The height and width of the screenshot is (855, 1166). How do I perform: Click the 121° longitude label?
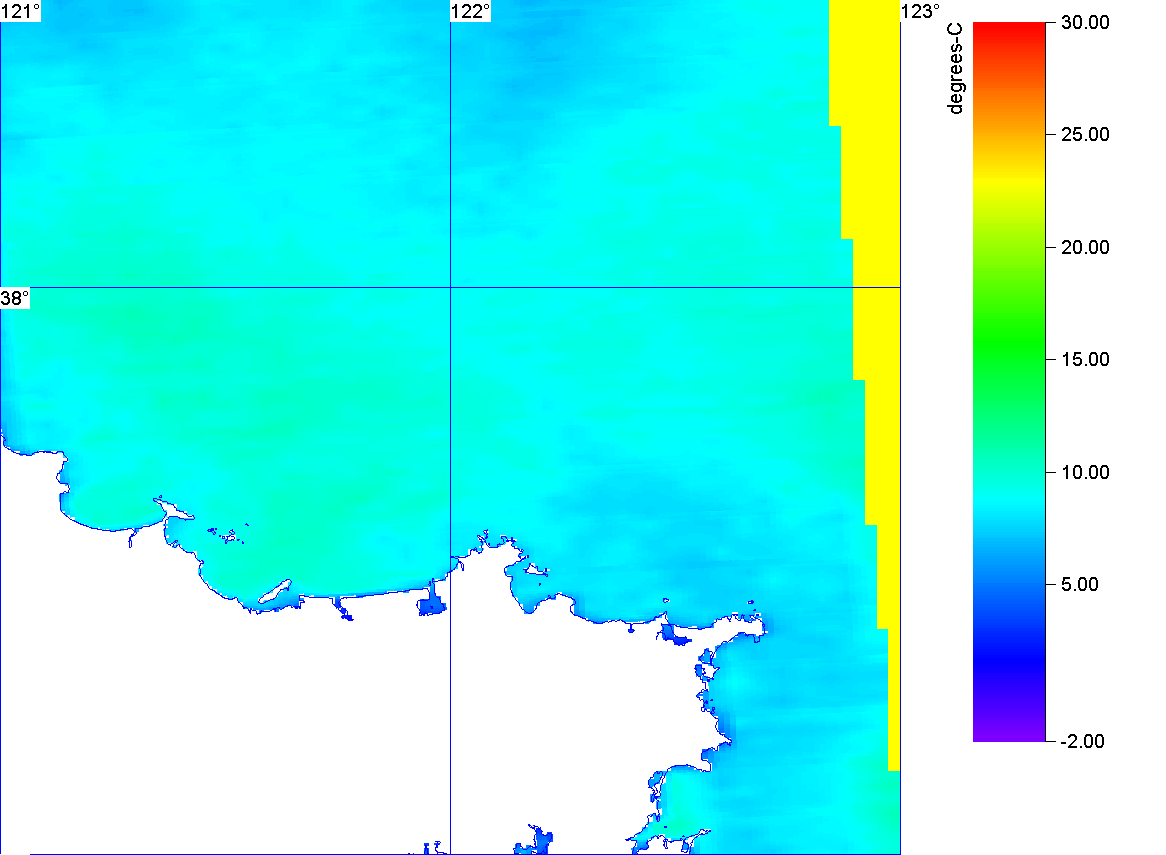point(20,11)
